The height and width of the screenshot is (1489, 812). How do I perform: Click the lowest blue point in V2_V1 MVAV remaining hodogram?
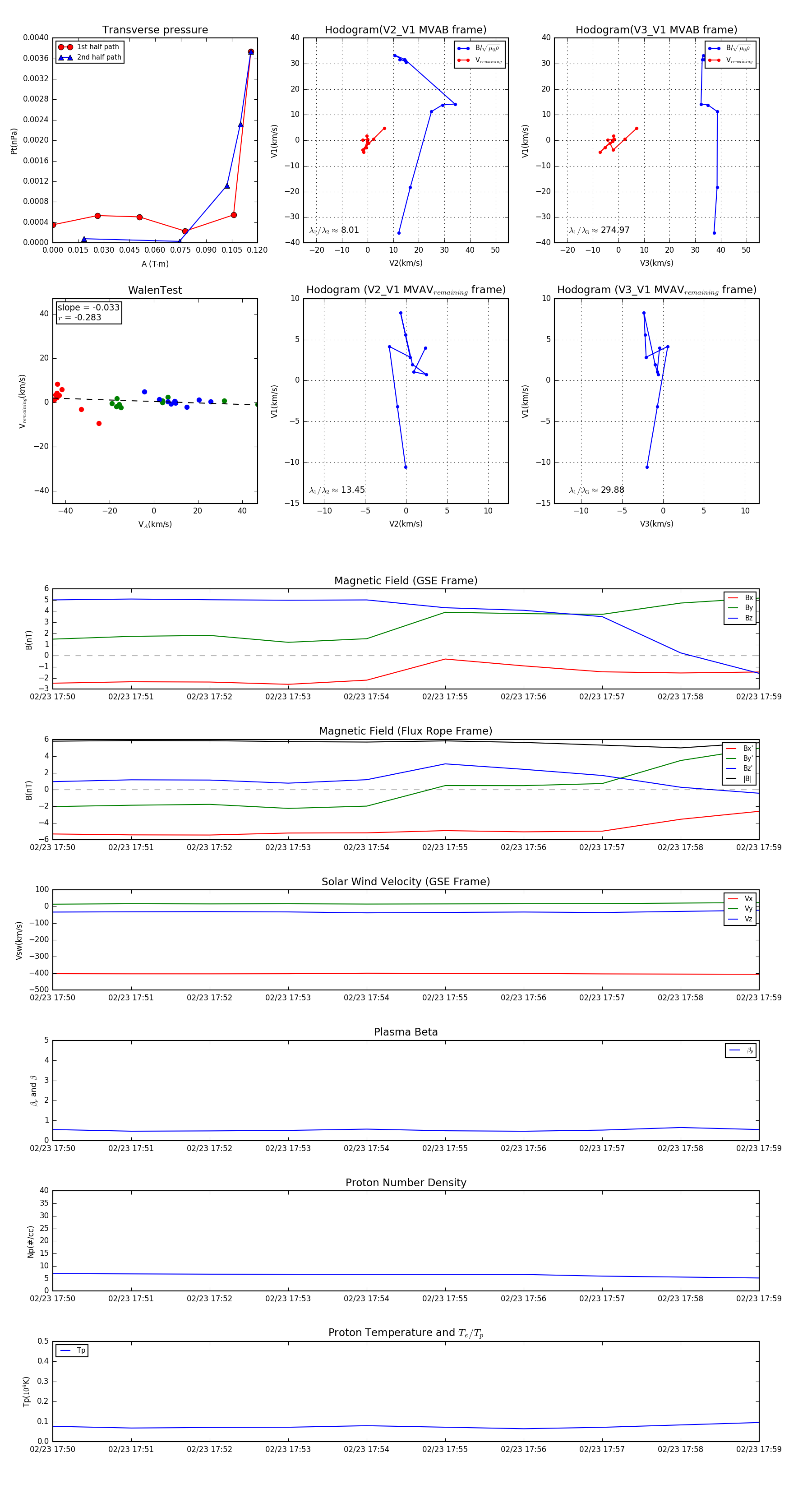[x=406, y=467]
